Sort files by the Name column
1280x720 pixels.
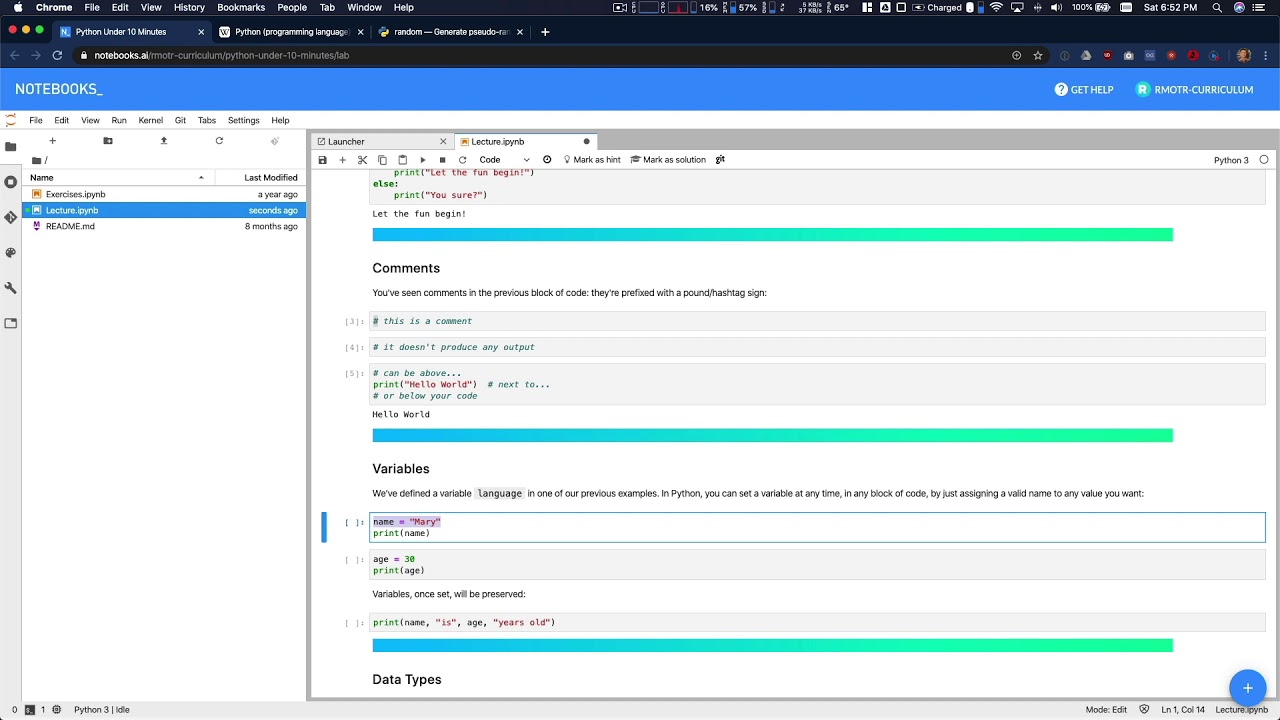click(x=116, y=178)
